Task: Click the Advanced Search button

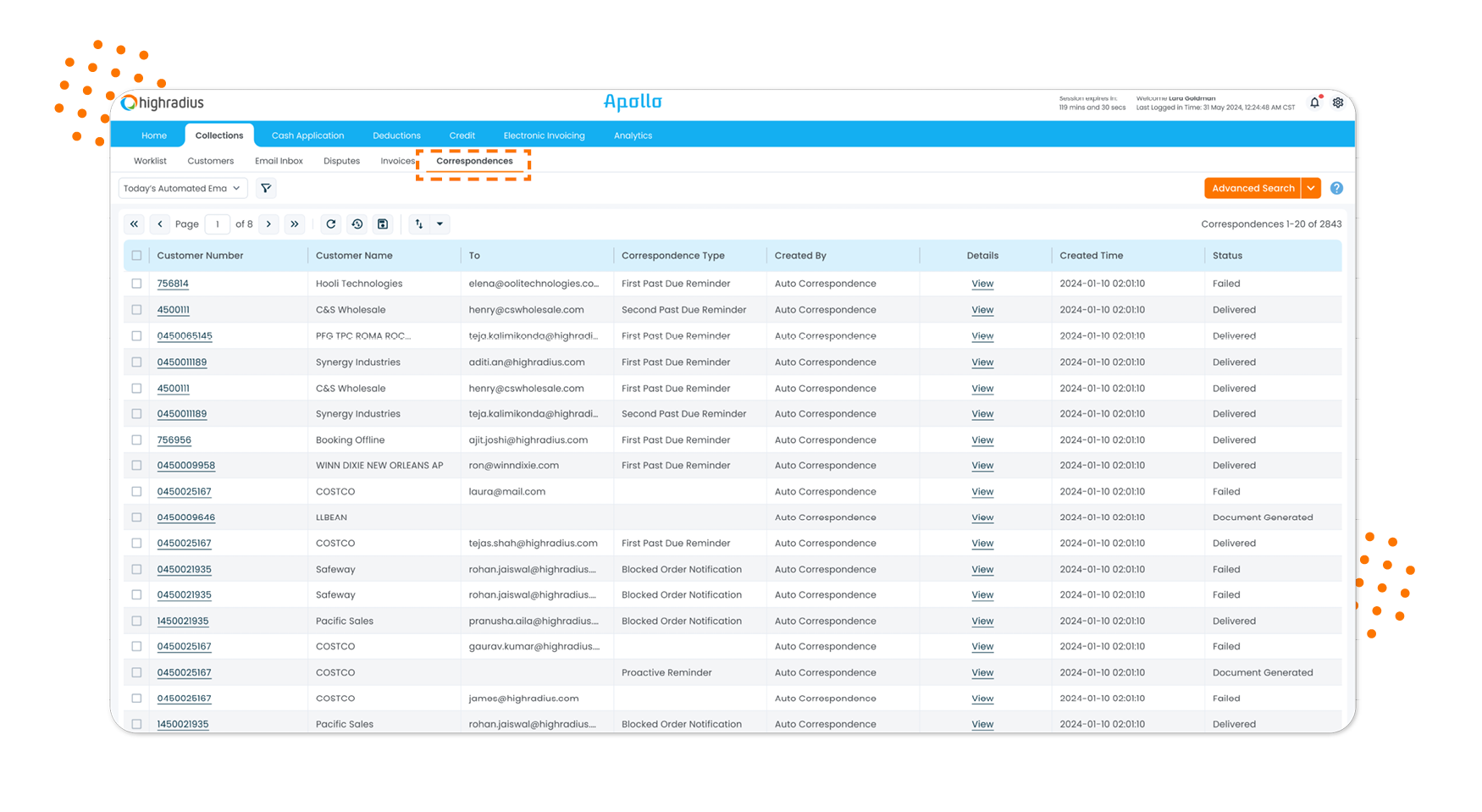Action: tap(1253, 188)
